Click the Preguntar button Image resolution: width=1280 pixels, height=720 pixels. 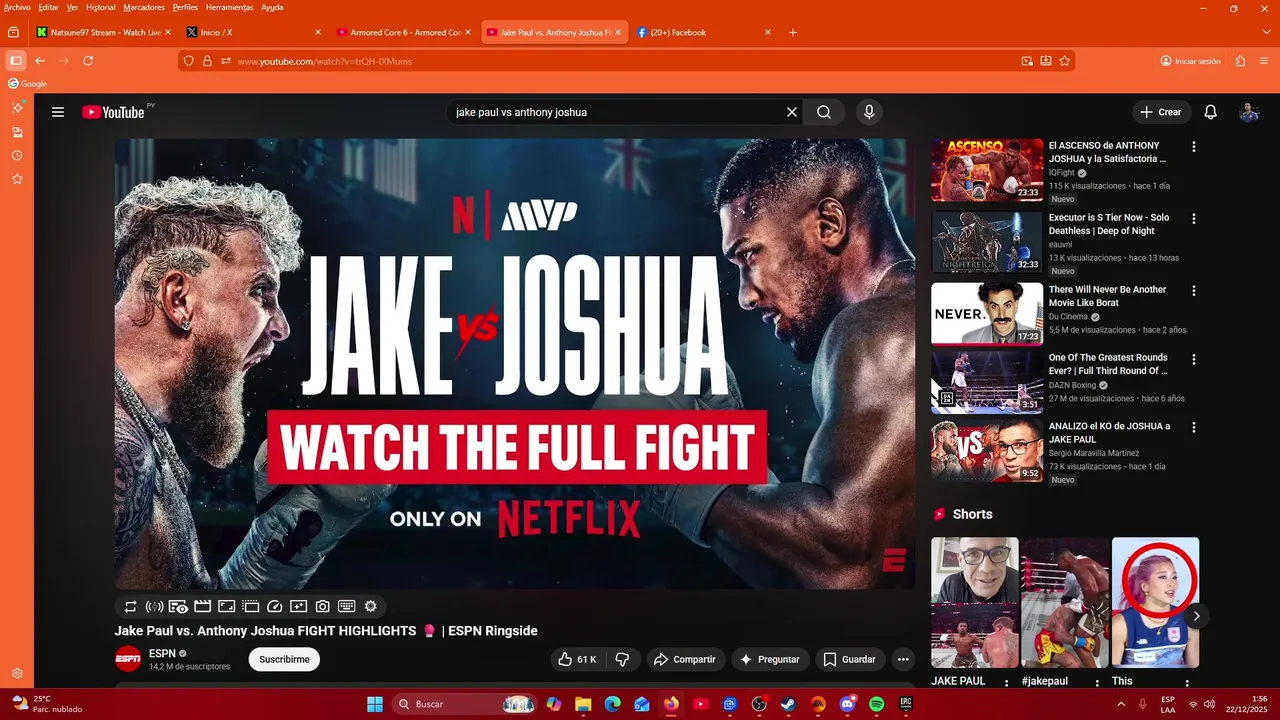pos(769,659)
